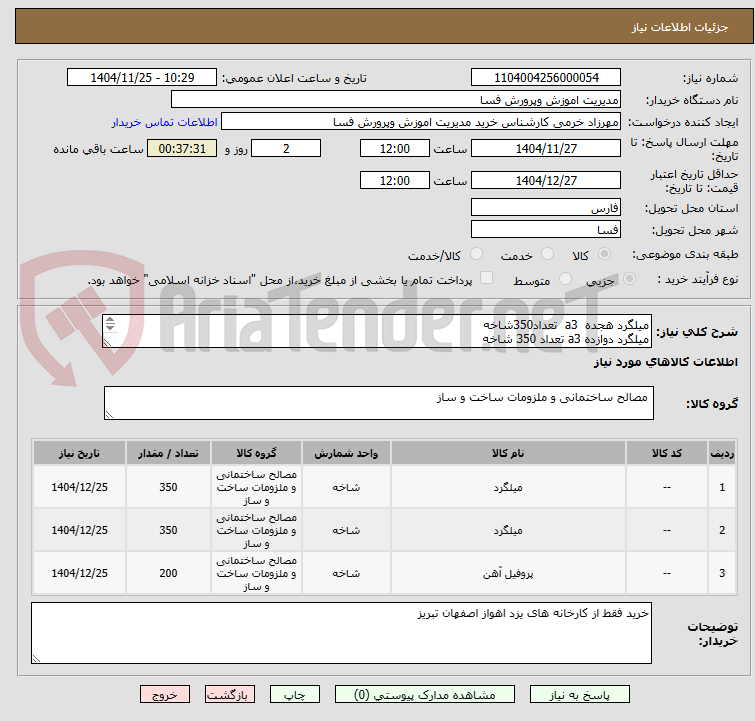Click quantity 350 in row 1

pyautogui.click(x=168, y=487)
